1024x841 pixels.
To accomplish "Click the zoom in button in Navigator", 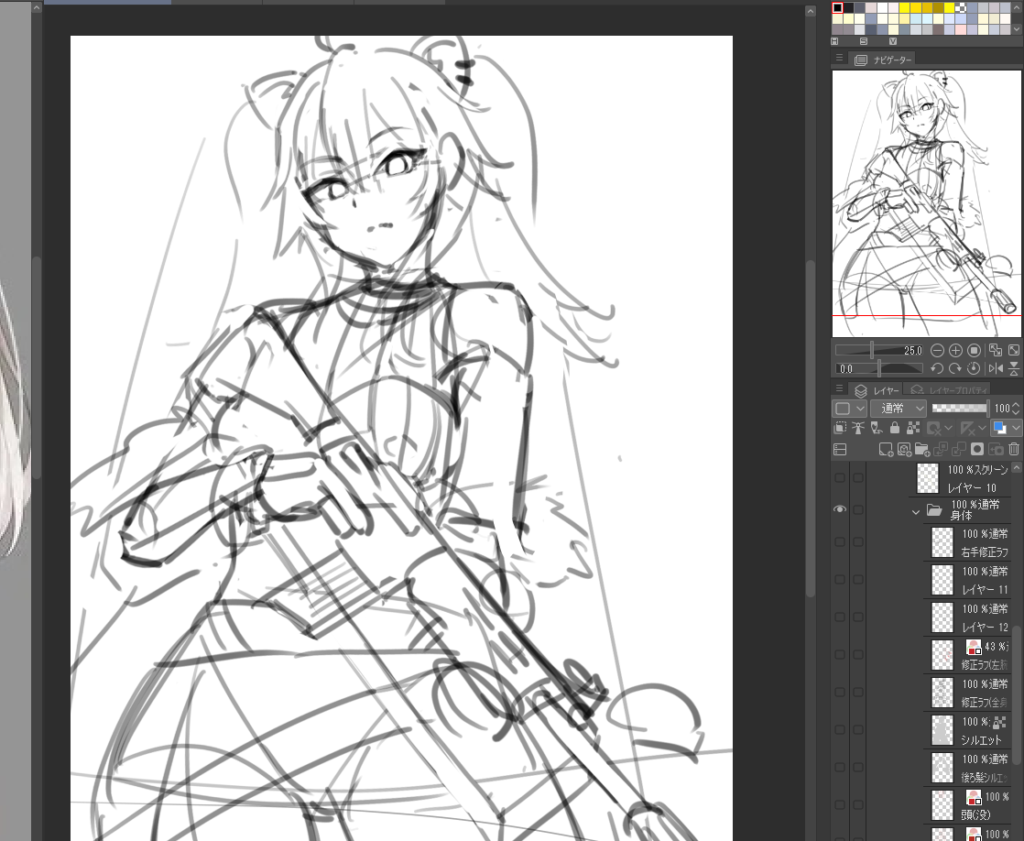I will pos(955,351).
